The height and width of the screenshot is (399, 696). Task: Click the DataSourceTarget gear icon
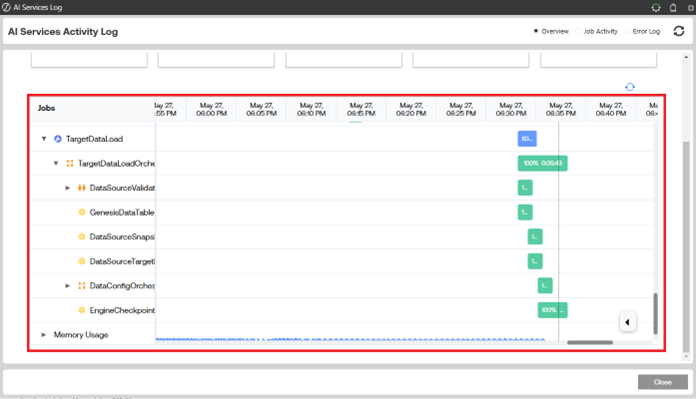pyautogui.click(x=82, y=261)
